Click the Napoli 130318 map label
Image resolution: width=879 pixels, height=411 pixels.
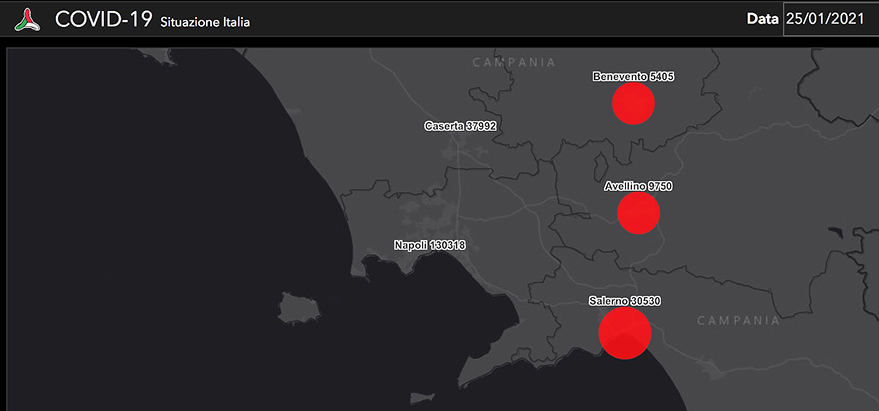point(429,245)
